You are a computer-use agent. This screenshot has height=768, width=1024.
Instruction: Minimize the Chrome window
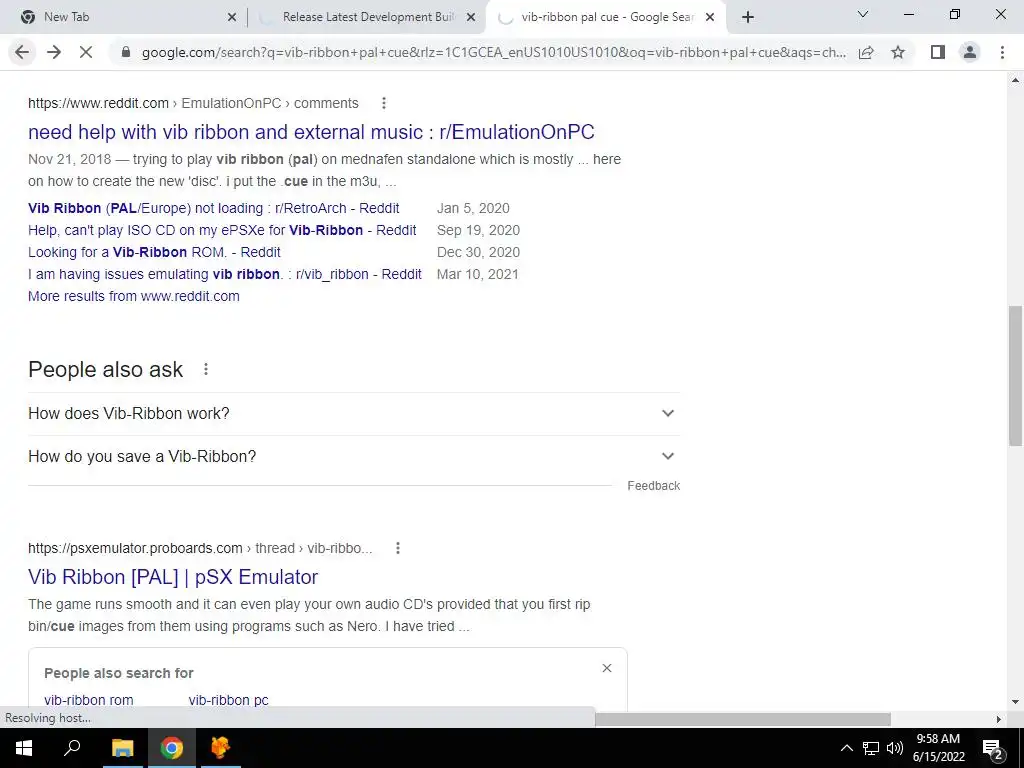pos(908,14)
